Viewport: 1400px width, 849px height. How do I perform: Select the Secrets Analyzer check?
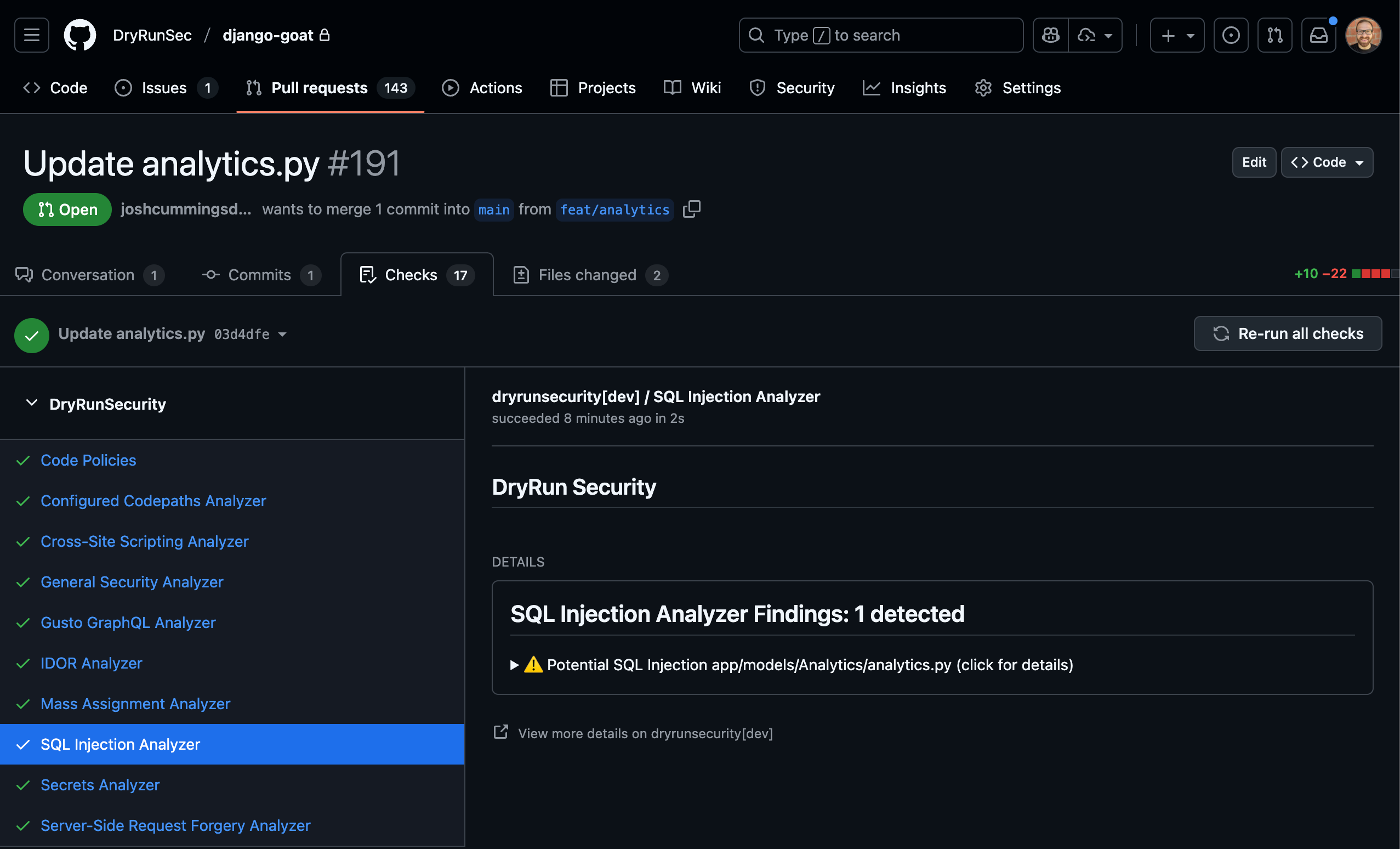pos(100,785)
